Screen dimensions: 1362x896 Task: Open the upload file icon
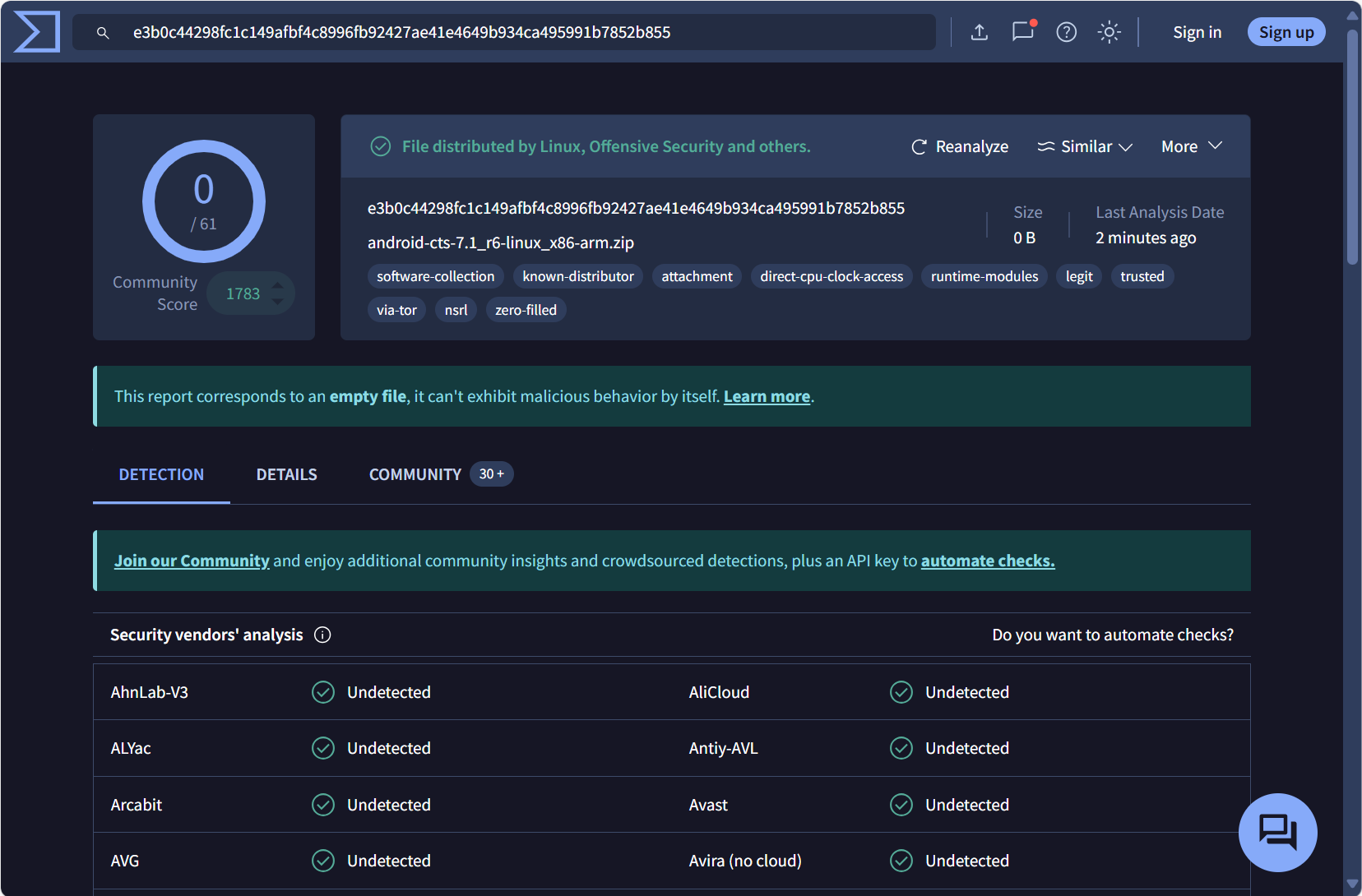(x=979, y=32)
